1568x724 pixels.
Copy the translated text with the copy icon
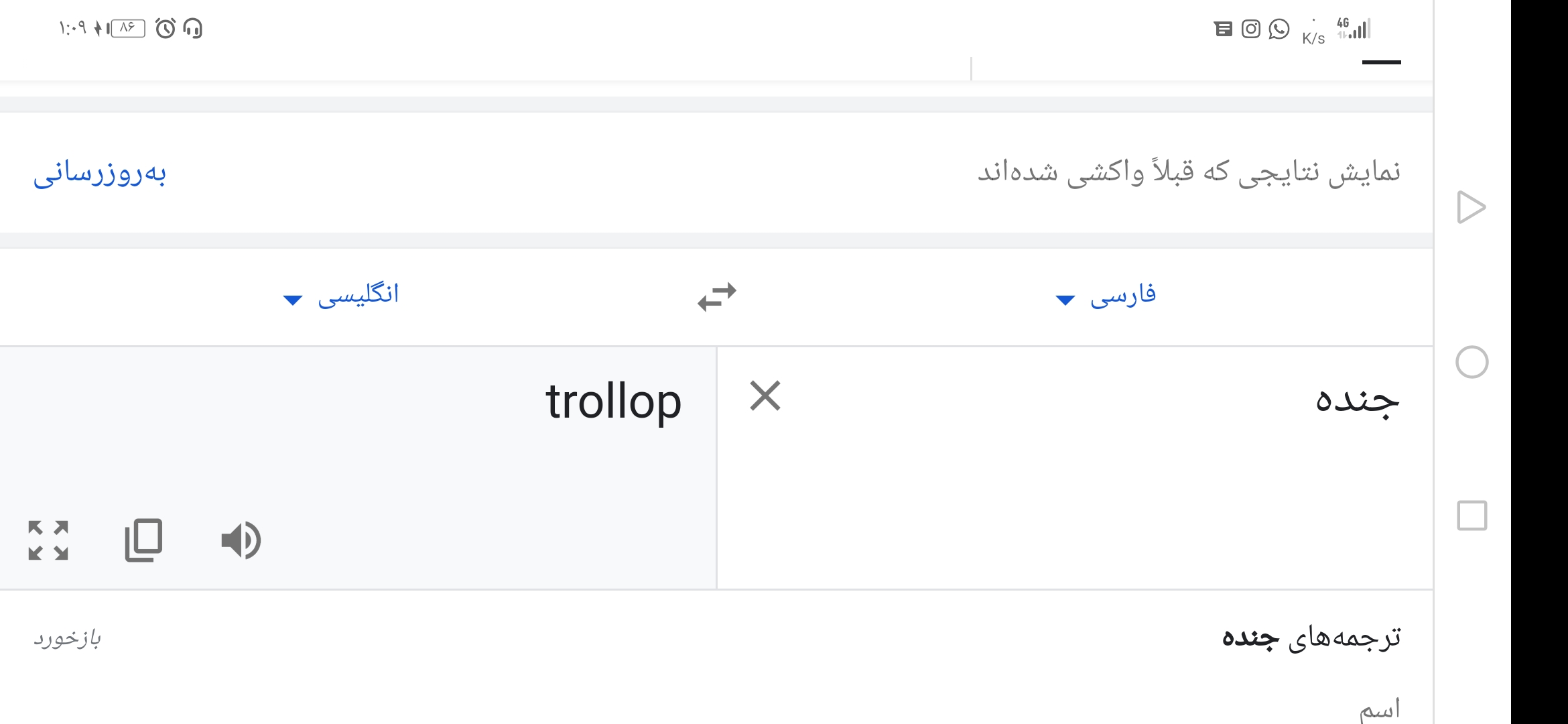[143, 540]
